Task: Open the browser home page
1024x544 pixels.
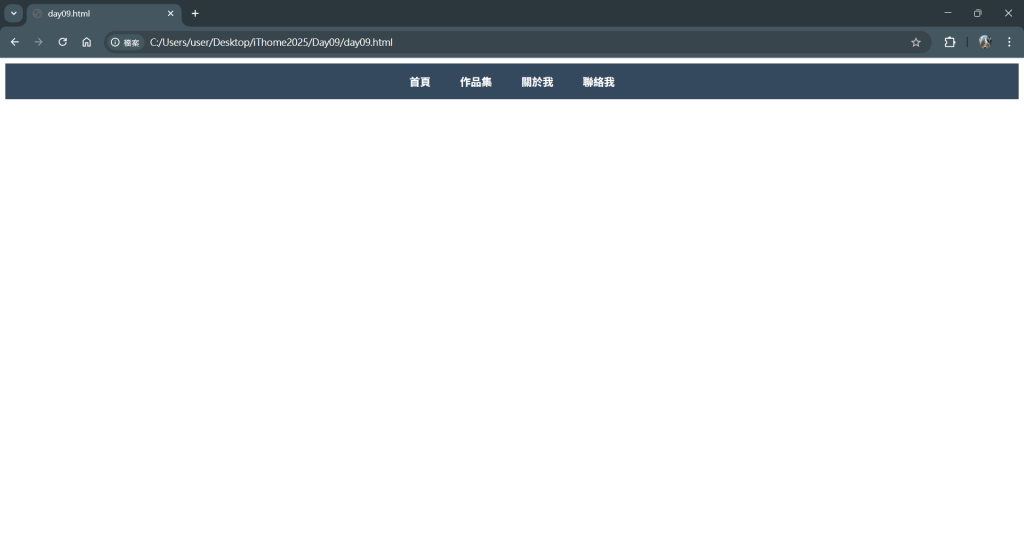Action: coord(87,42)
